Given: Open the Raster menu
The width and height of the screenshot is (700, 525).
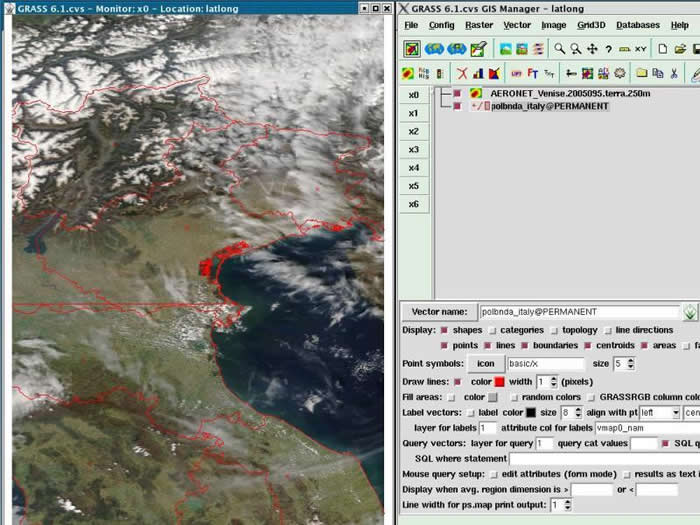Looking at the screenshot, I should tap(479, 25).
